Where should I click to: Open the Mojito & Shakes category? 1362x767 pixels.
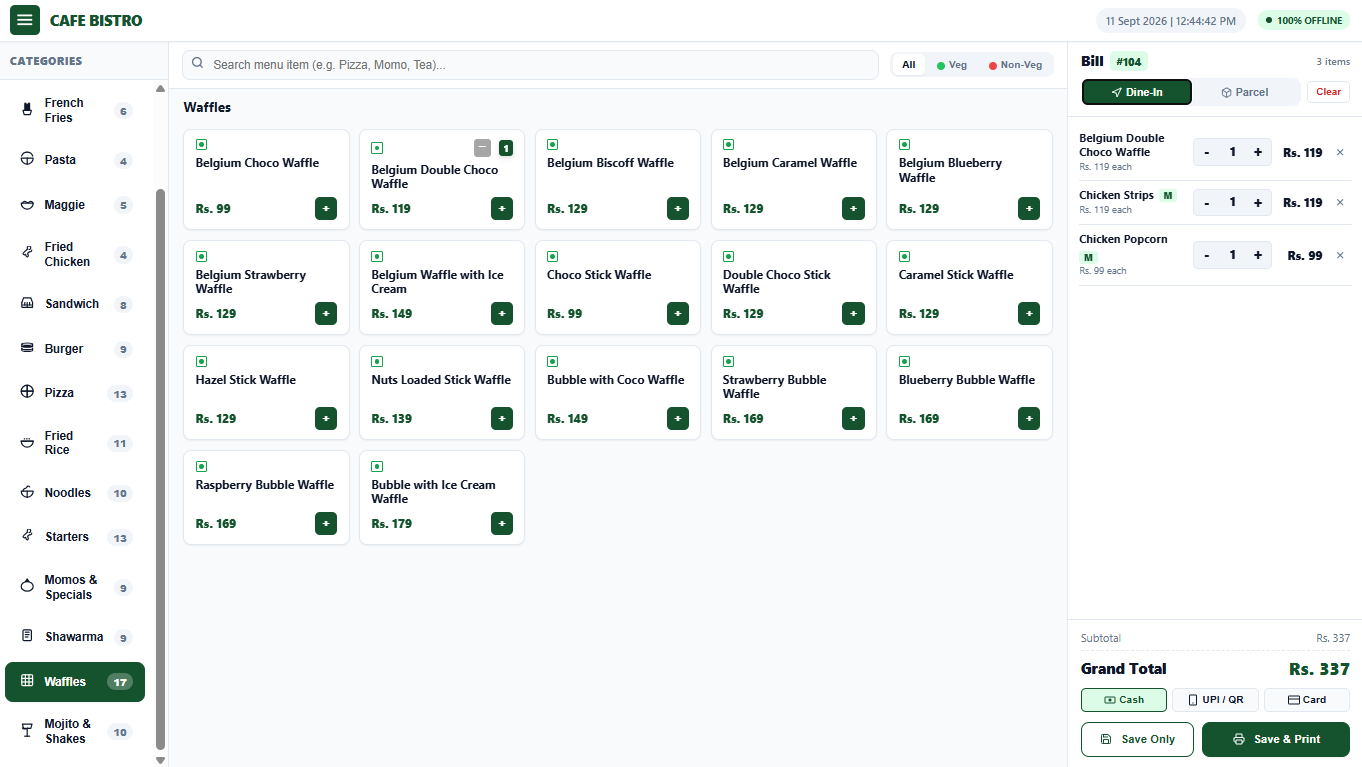coord(75,731)
